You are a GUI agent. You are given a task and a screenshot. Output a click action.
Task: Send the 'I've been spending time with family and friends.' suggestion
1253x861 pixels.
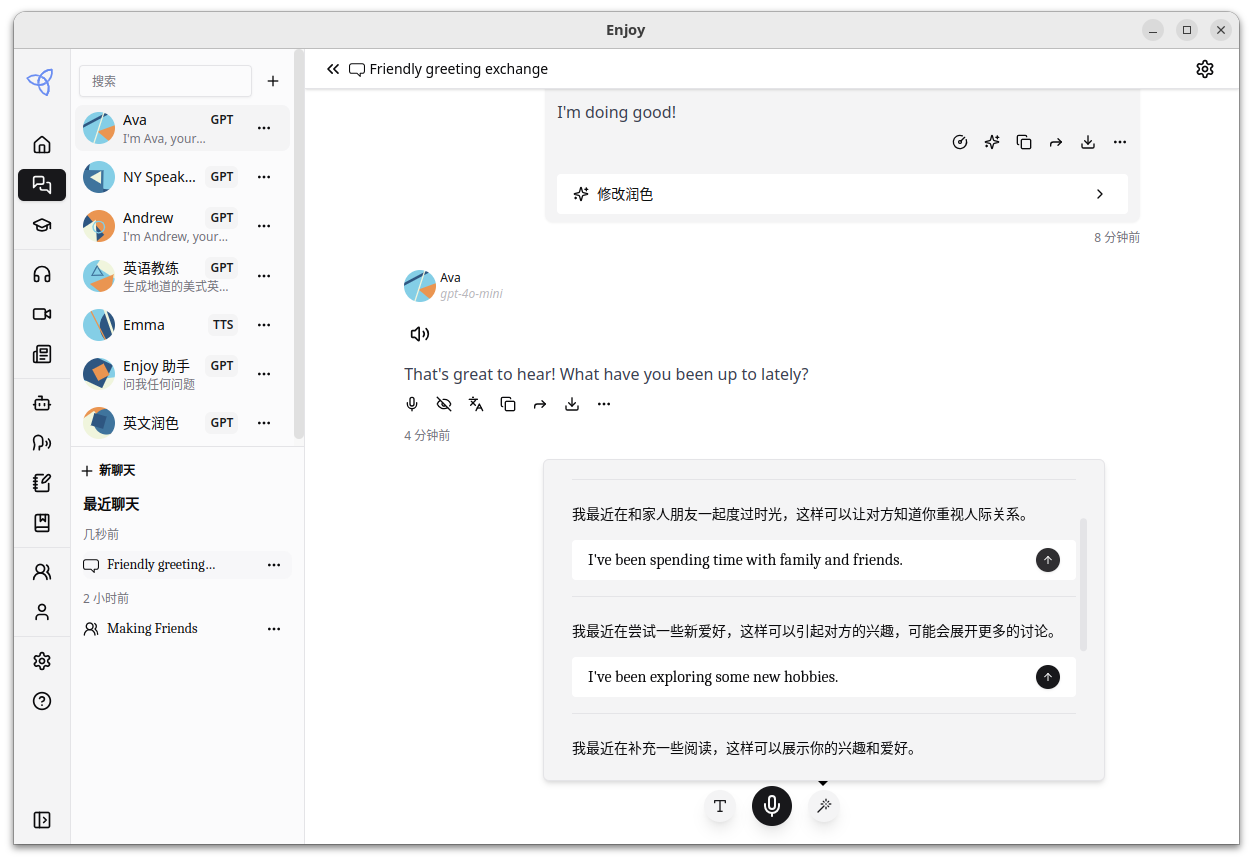[x=1047, y=560]
